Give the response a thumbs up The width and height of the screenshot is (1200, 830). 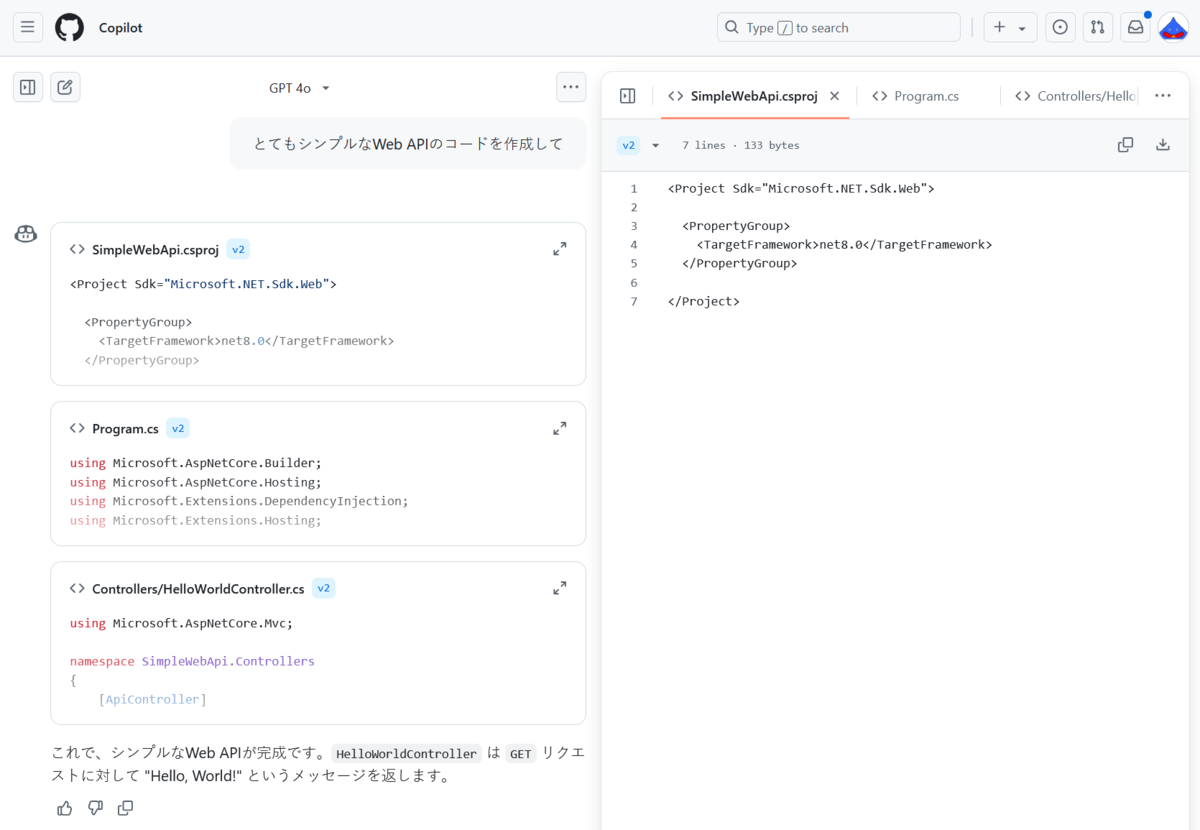tap(65, 808)
